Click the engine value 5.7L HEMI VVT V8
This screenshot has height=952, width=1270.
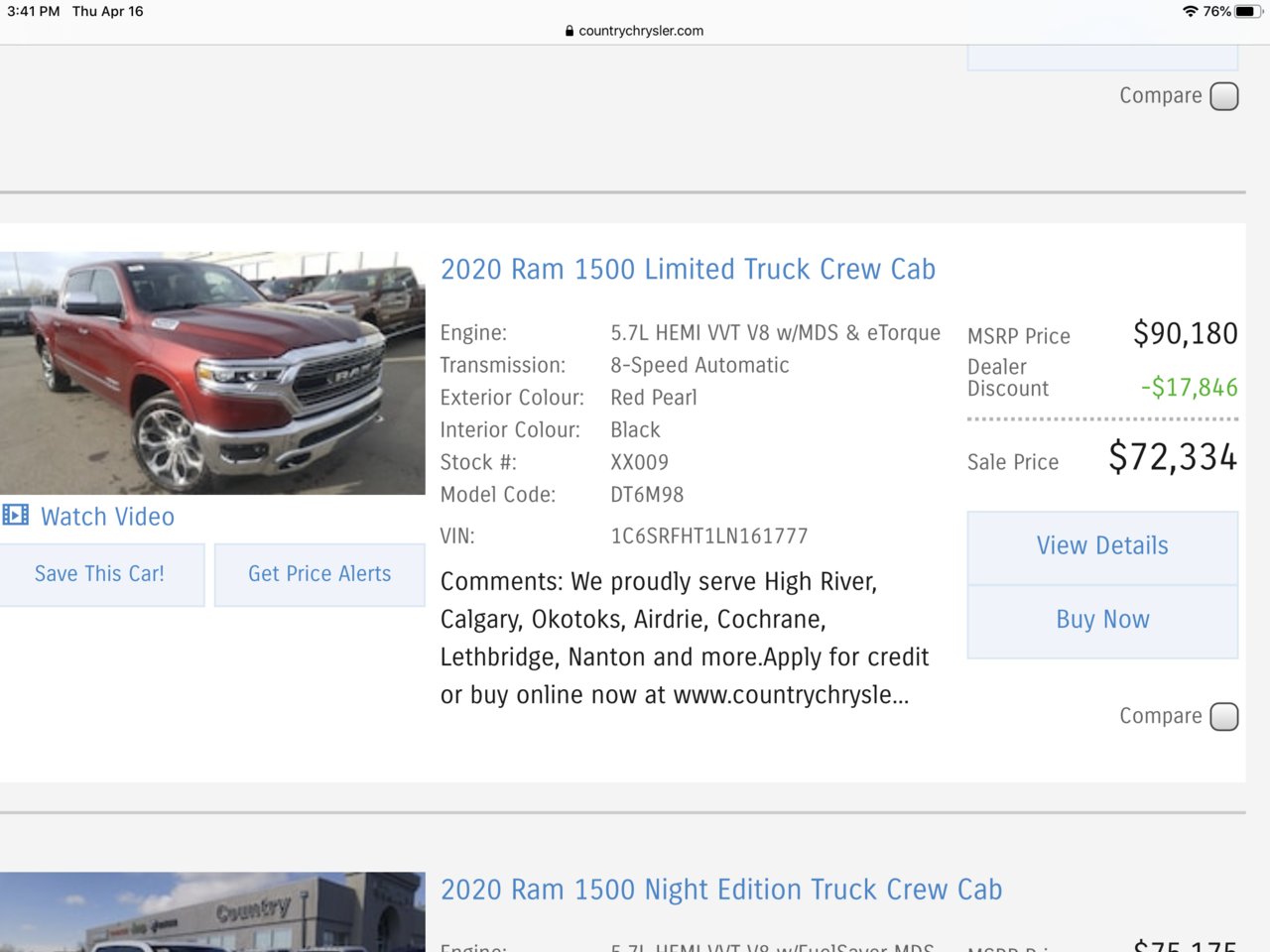[775, 333]
